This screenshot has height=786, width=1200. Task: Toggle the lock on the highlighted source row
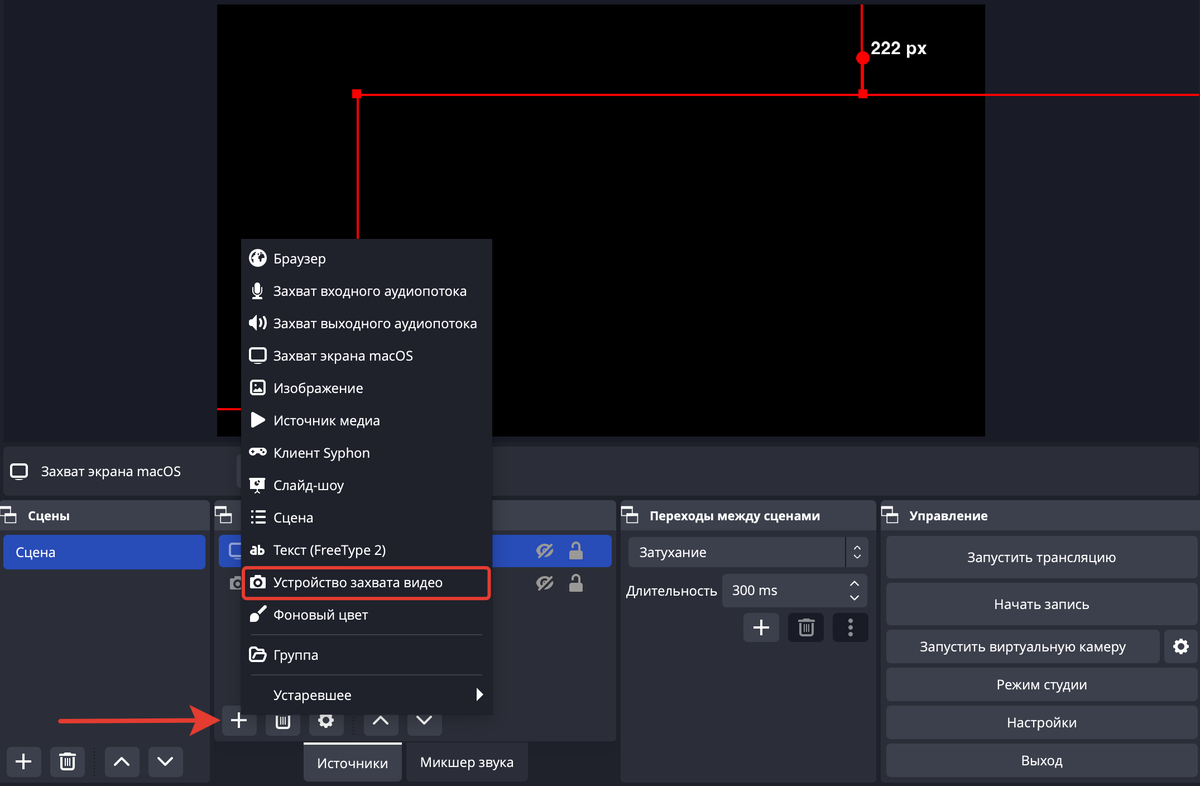576,551
